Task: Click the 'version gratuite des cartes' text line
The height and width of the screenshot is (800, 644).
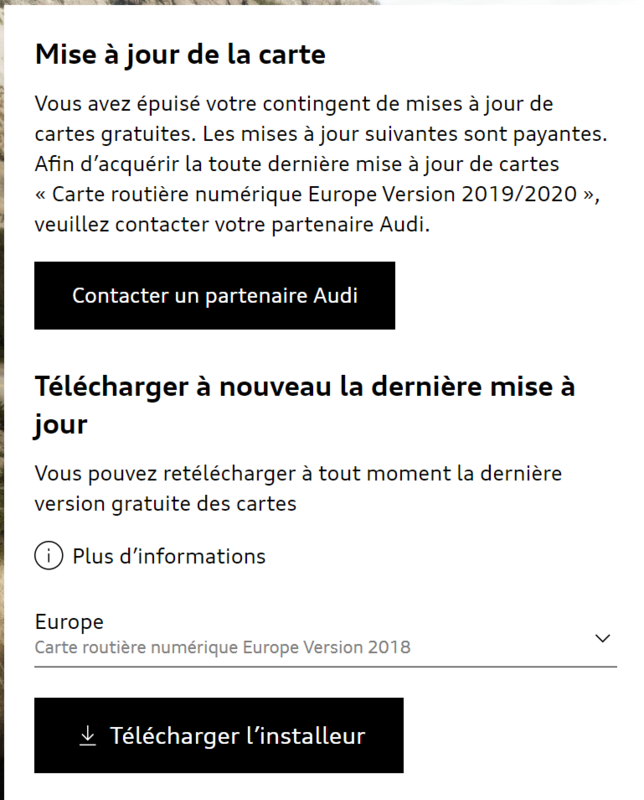Action: (x=165, y=503)
